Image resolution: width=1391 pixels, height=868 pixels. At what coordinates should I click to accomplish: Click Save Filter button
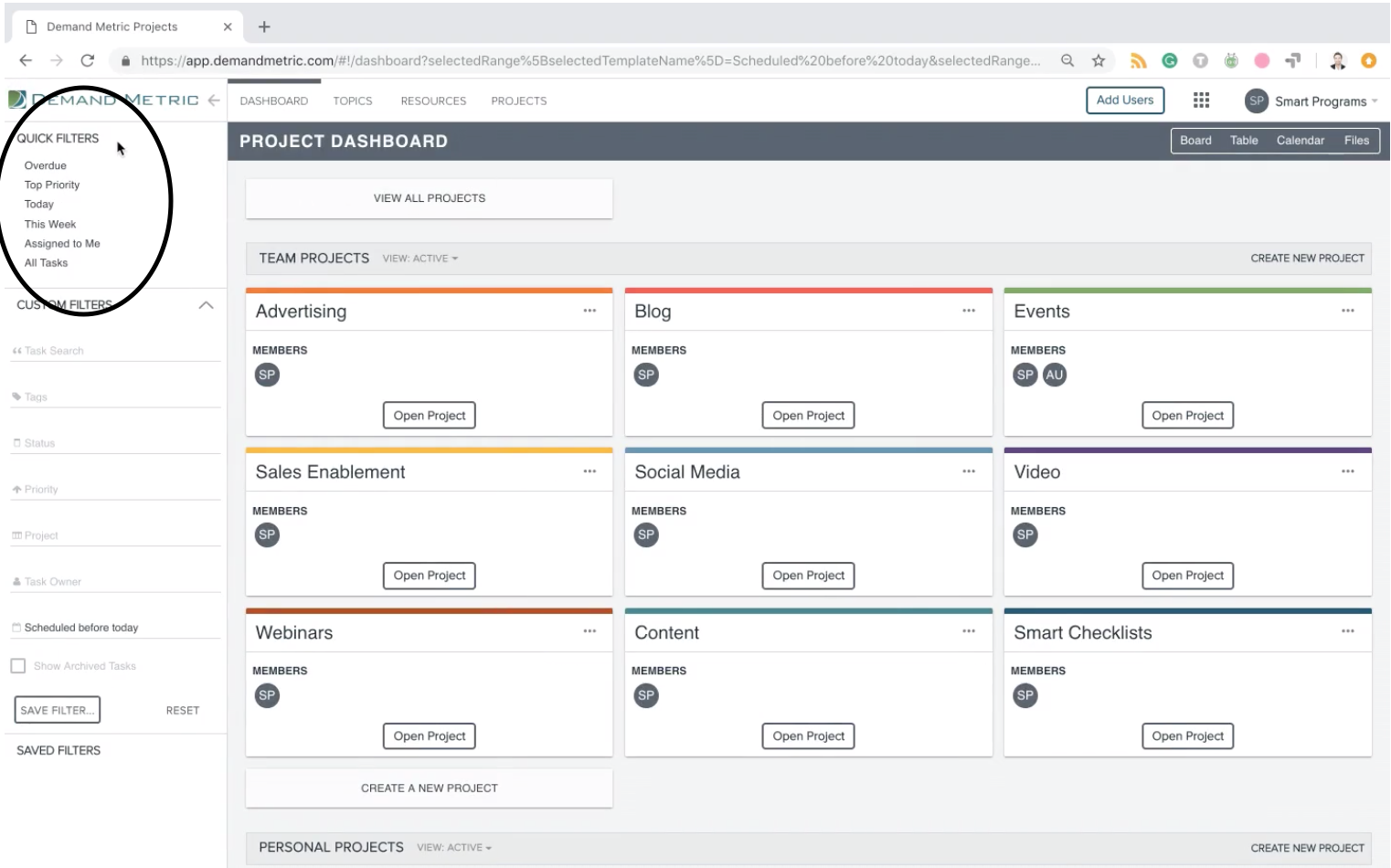tap(58, 710)
